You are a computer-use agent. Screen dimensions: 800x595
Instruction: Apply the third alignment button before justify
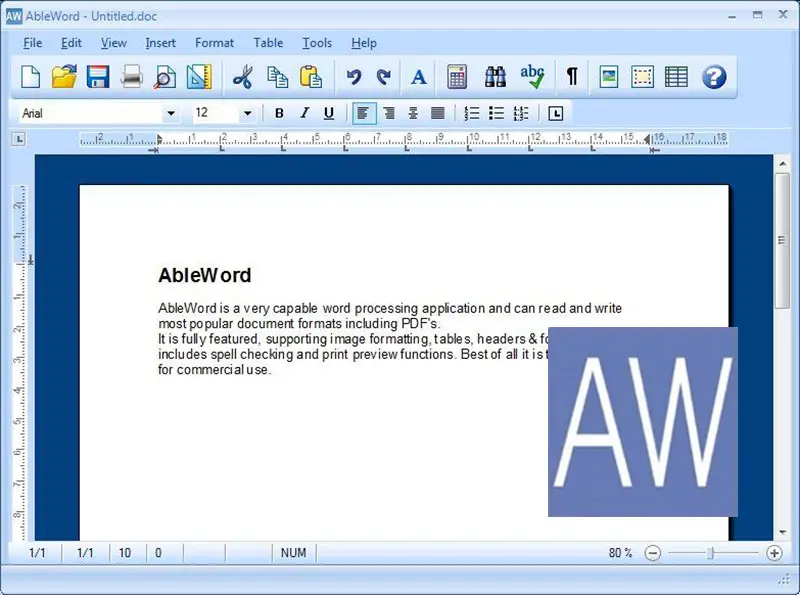click(x=413, y=113)
